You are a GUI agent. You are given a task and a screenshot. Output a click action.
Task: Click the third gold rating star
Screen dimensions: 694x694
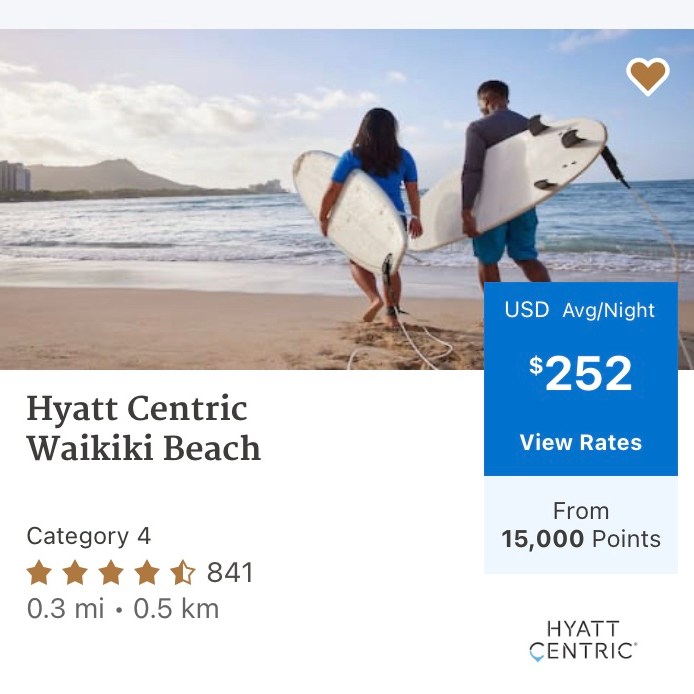point(111,573)
